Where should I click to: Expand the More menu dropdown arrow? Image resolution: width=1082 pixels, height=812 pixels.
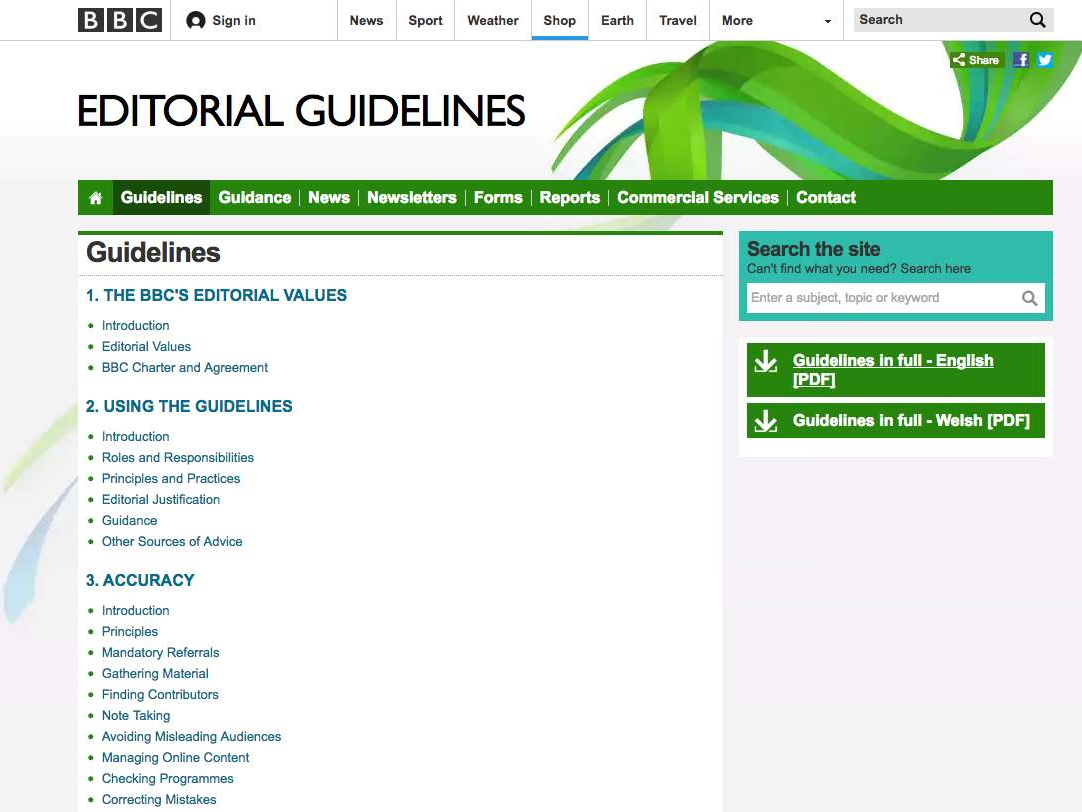click(x=827, y=21)
